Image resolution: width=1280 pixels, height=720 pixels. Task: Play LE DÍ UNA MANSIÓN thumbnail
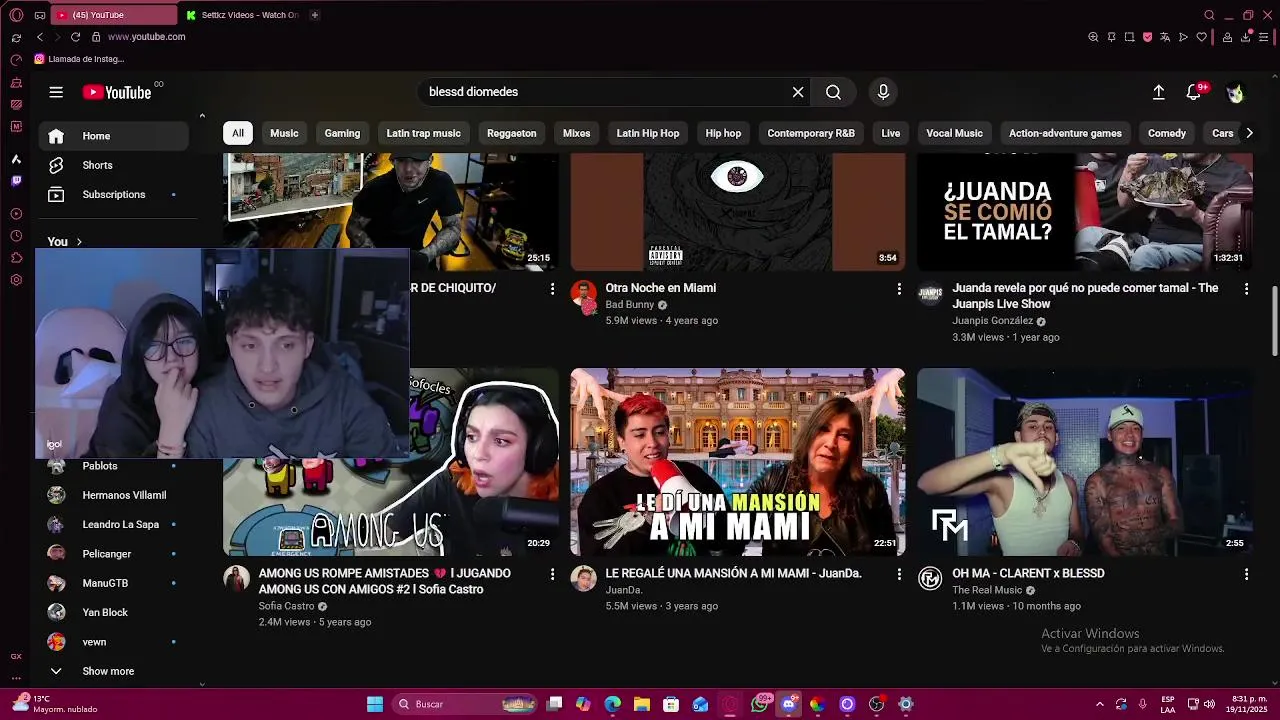[x=737, y=462]
